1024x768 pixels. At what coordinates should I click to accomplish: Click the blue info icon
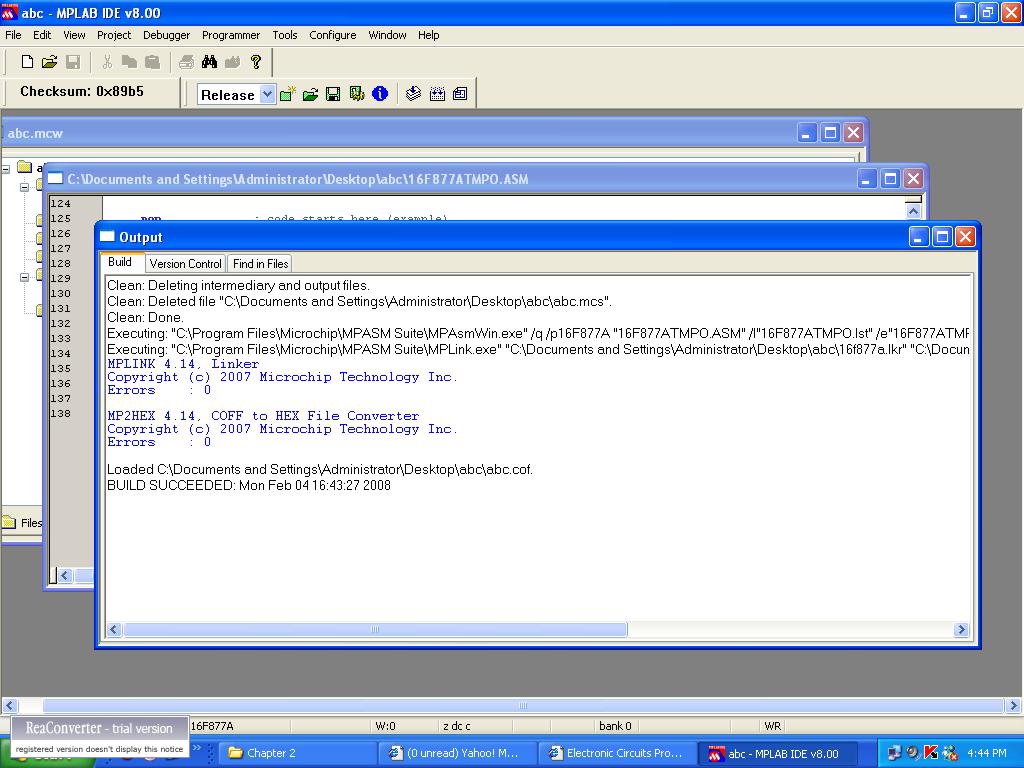[x=380, y=94]
